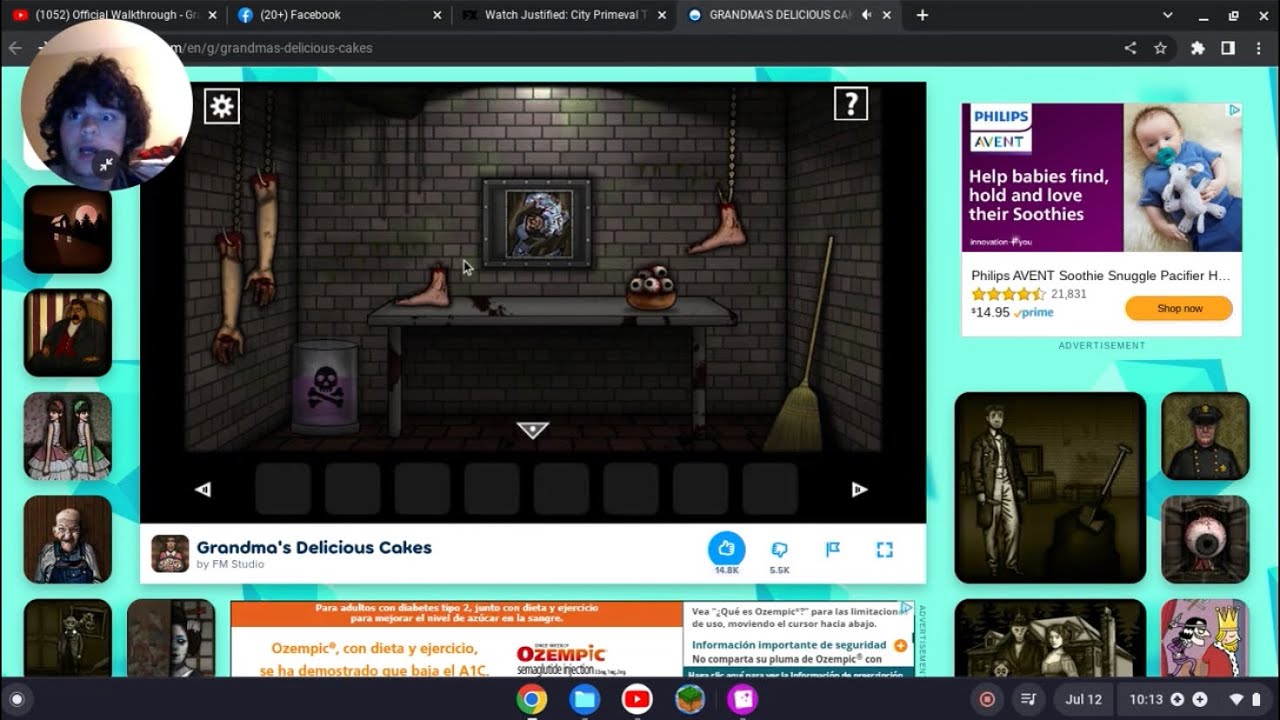
Task: Open the game help question mark
Action: pyautogui.click(x=851, y=103)
